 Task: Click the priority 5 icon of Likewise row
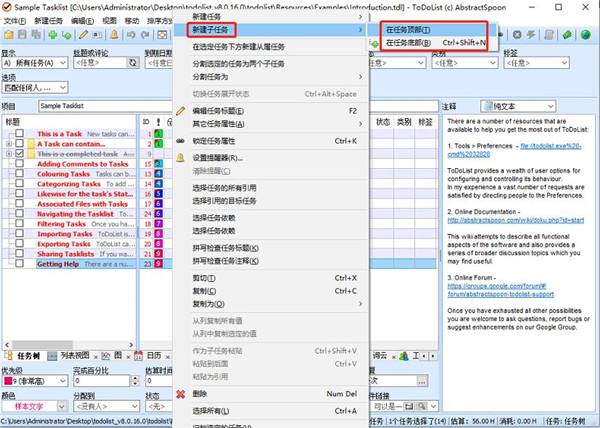[158, 194]
